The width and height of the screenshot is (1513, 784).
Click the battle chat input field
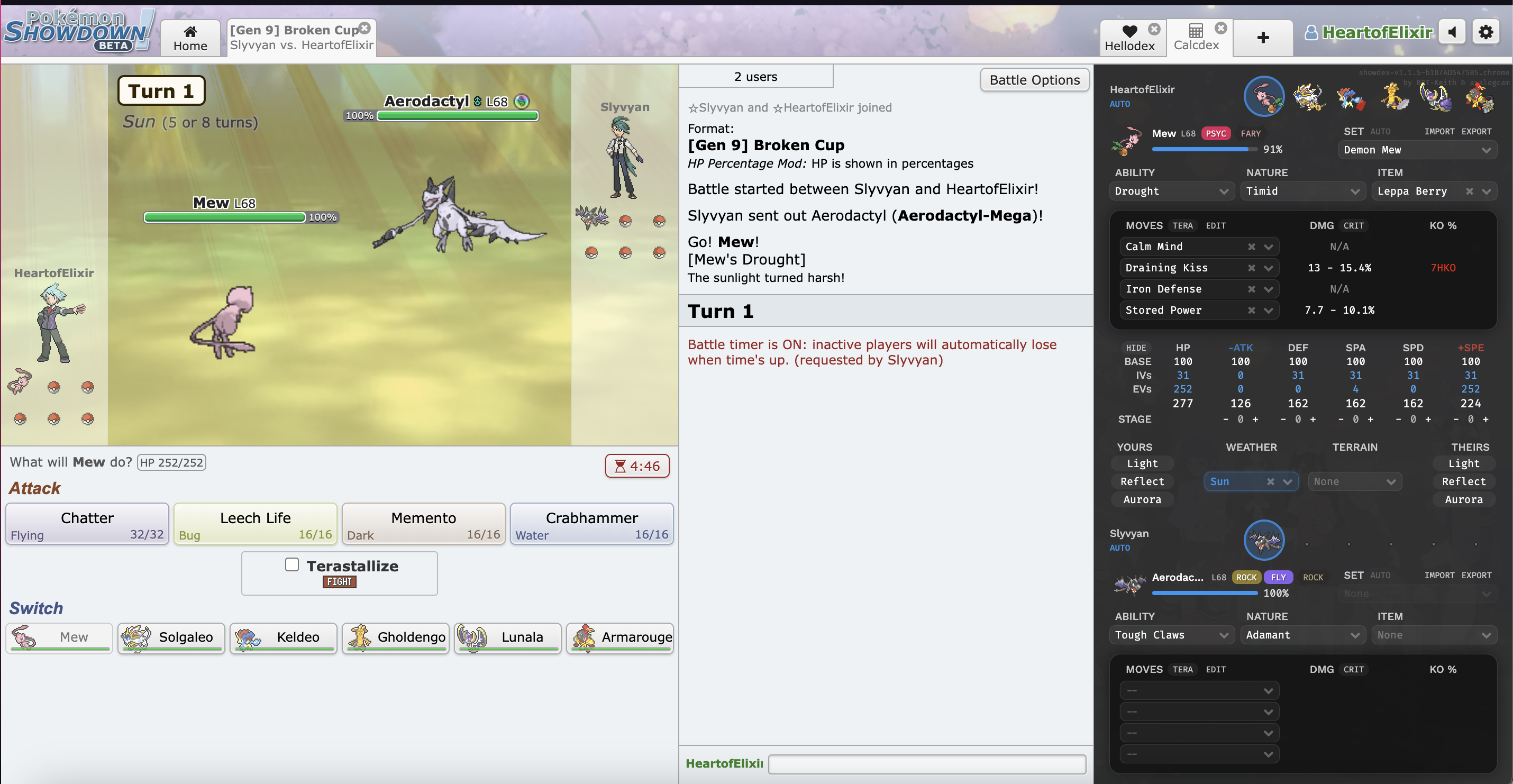click(926, 763)
